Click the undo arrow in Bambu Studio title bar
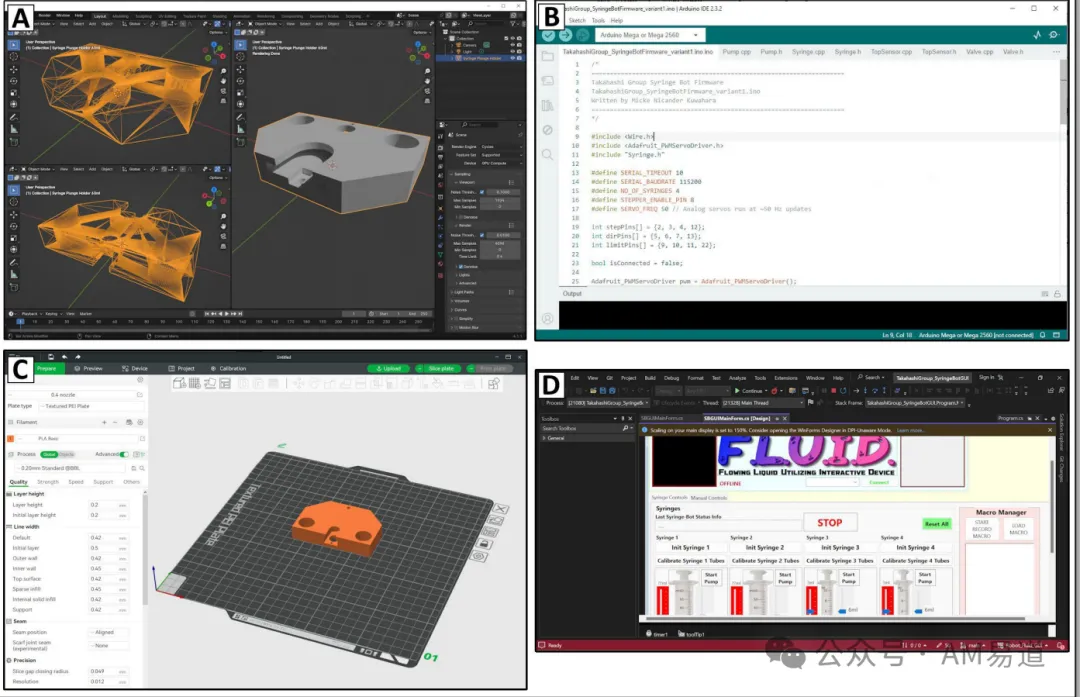This screenshot has width=1080, height=697. click(64, 357)
